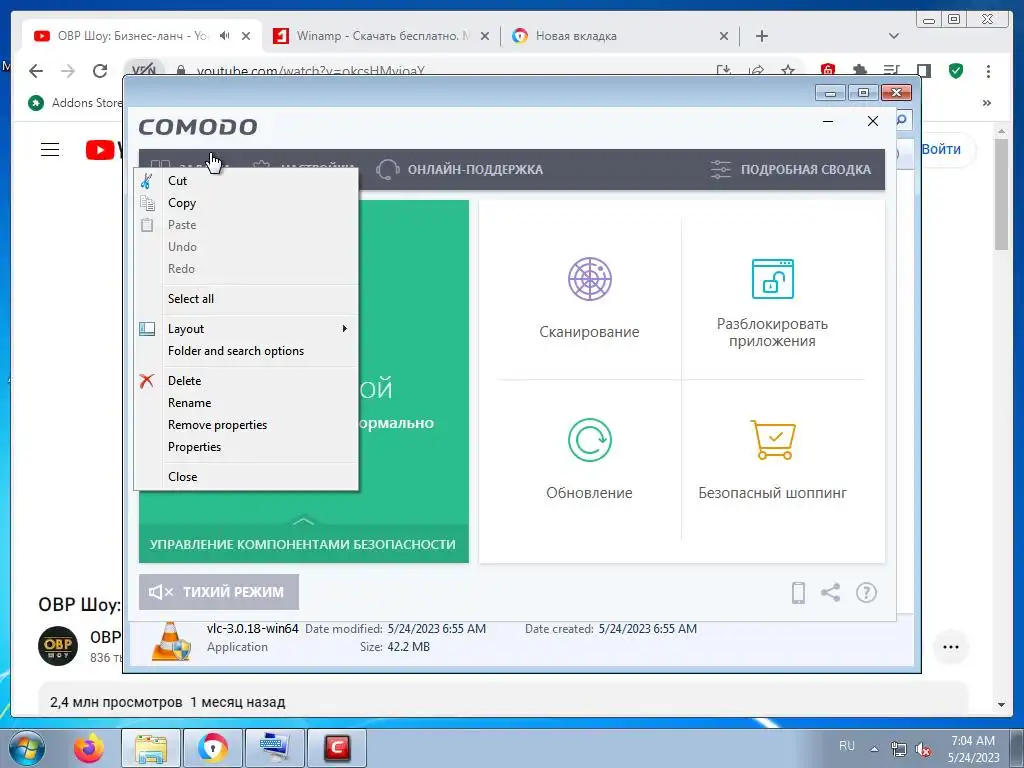This screenshot has height=768, width=1024.
Task: Open the Secure Shopping cart icon
Action: tap(773, 440)
